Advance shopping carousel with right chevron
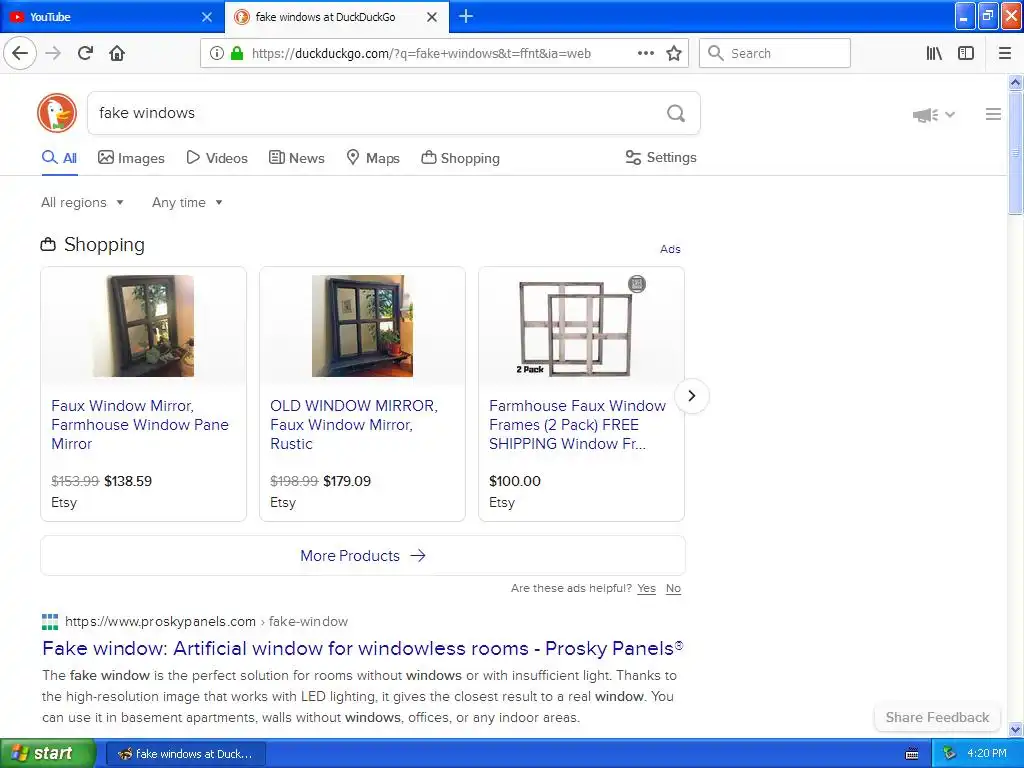Viewport: 1024px width, 768px height. tap(692, 396)
